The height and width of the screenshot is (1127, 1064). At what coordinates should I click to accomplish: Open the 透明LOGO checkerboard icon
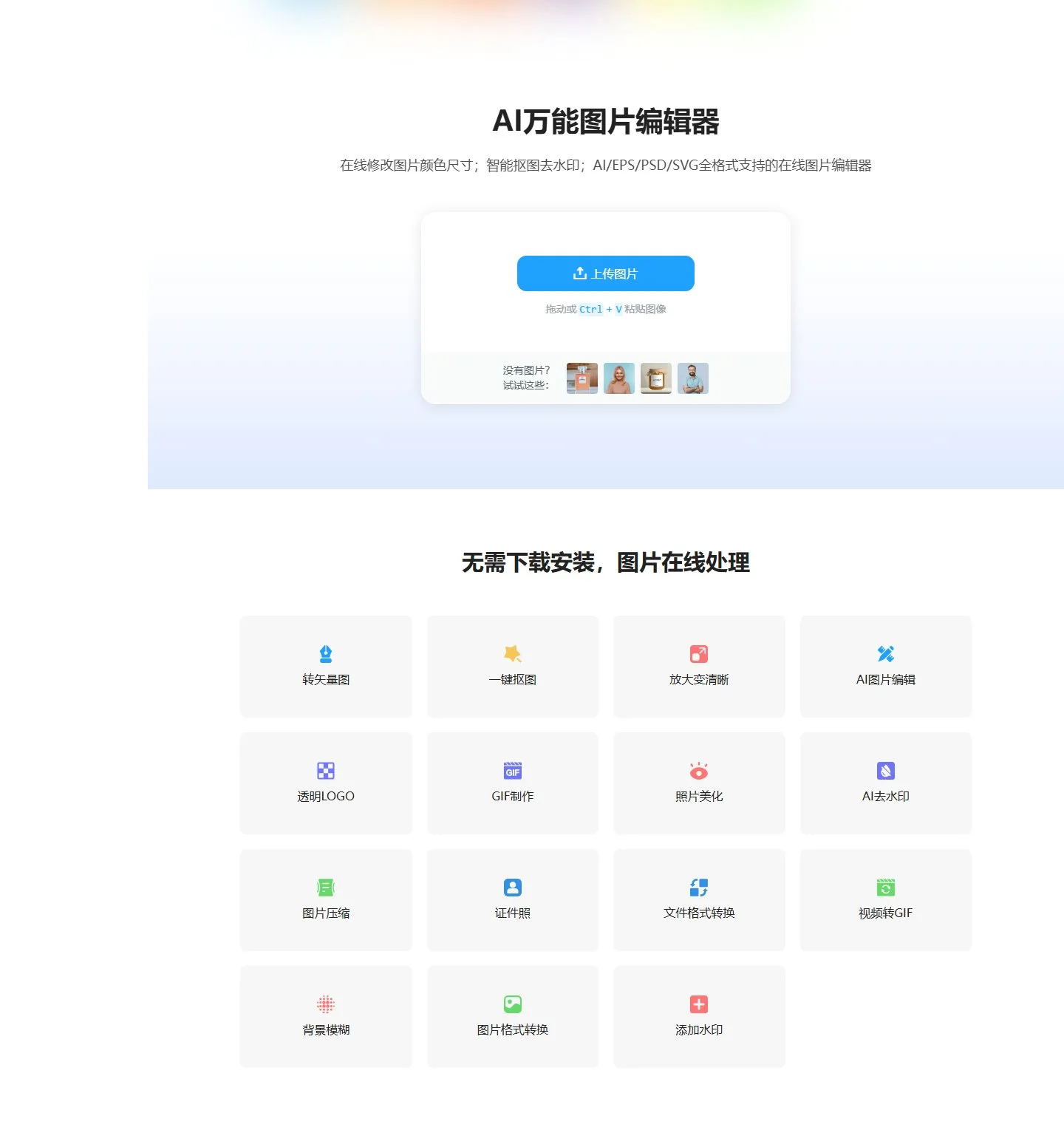pyautogui.click(x=326, y=771)
